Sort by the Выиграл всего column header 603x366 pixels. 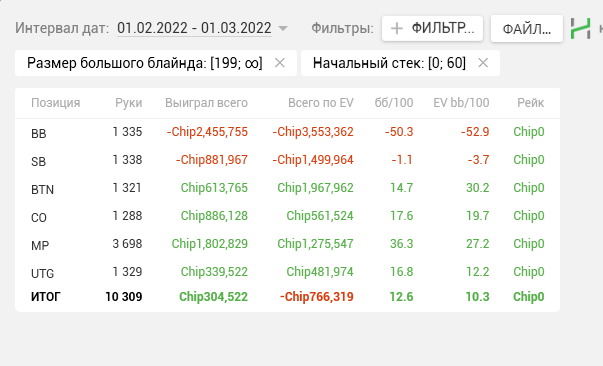pyautogui.click(x=206, y=103)
